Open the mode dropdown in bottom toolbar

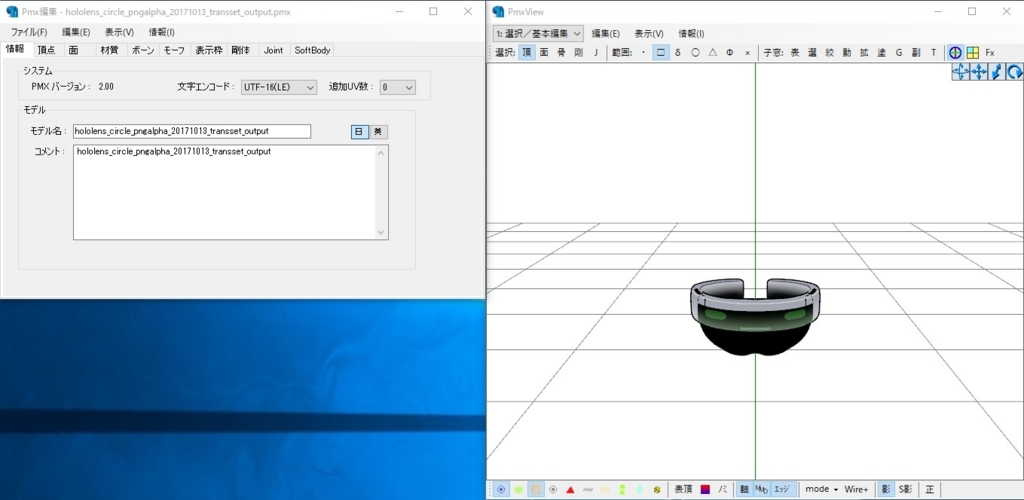coord(822,490)
